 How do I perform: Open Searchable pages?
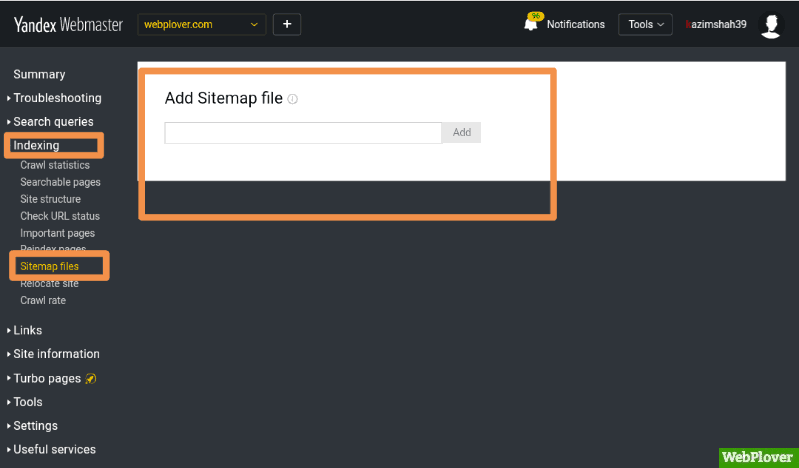pos(60,182)
